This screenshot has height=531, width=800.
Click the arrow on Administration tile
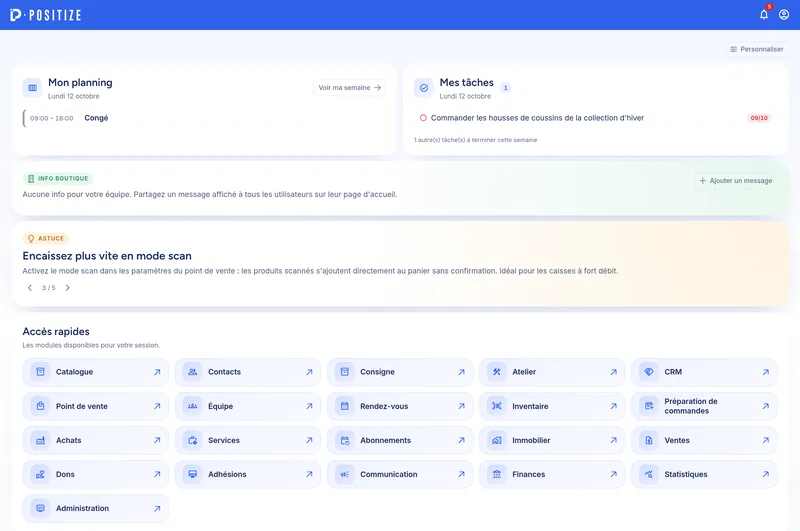[157, 509]
